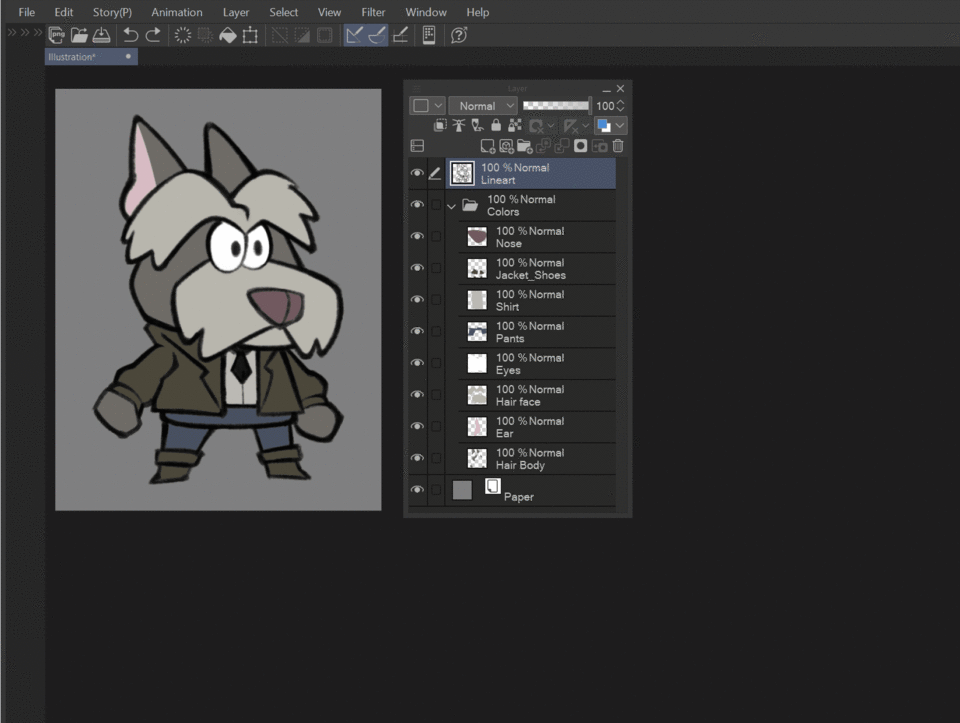This screenshot has width=960, height=723.
Task: Switch to the Illustration canvas tab
Action: point(73,57)
